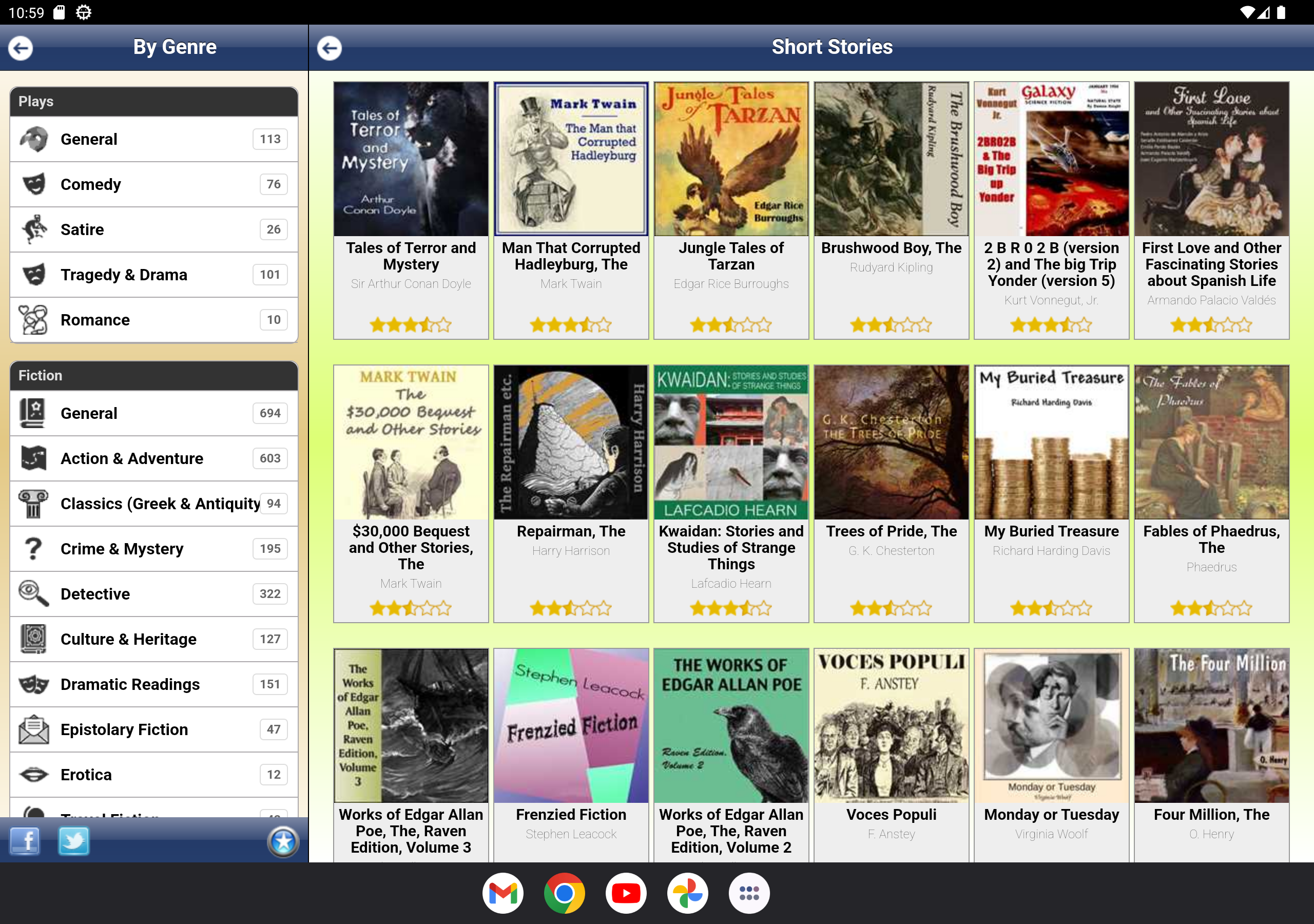
Task: Tap the Detective magnifying glass icon
Action: [x=34, y=594]
